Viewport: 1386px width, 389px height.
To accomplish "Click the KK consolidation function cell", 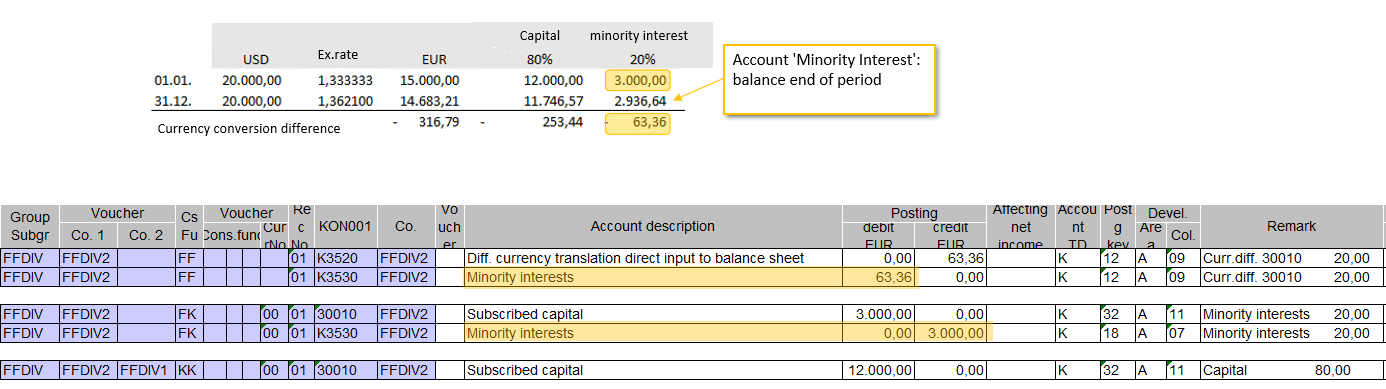I will pos(188,370).
